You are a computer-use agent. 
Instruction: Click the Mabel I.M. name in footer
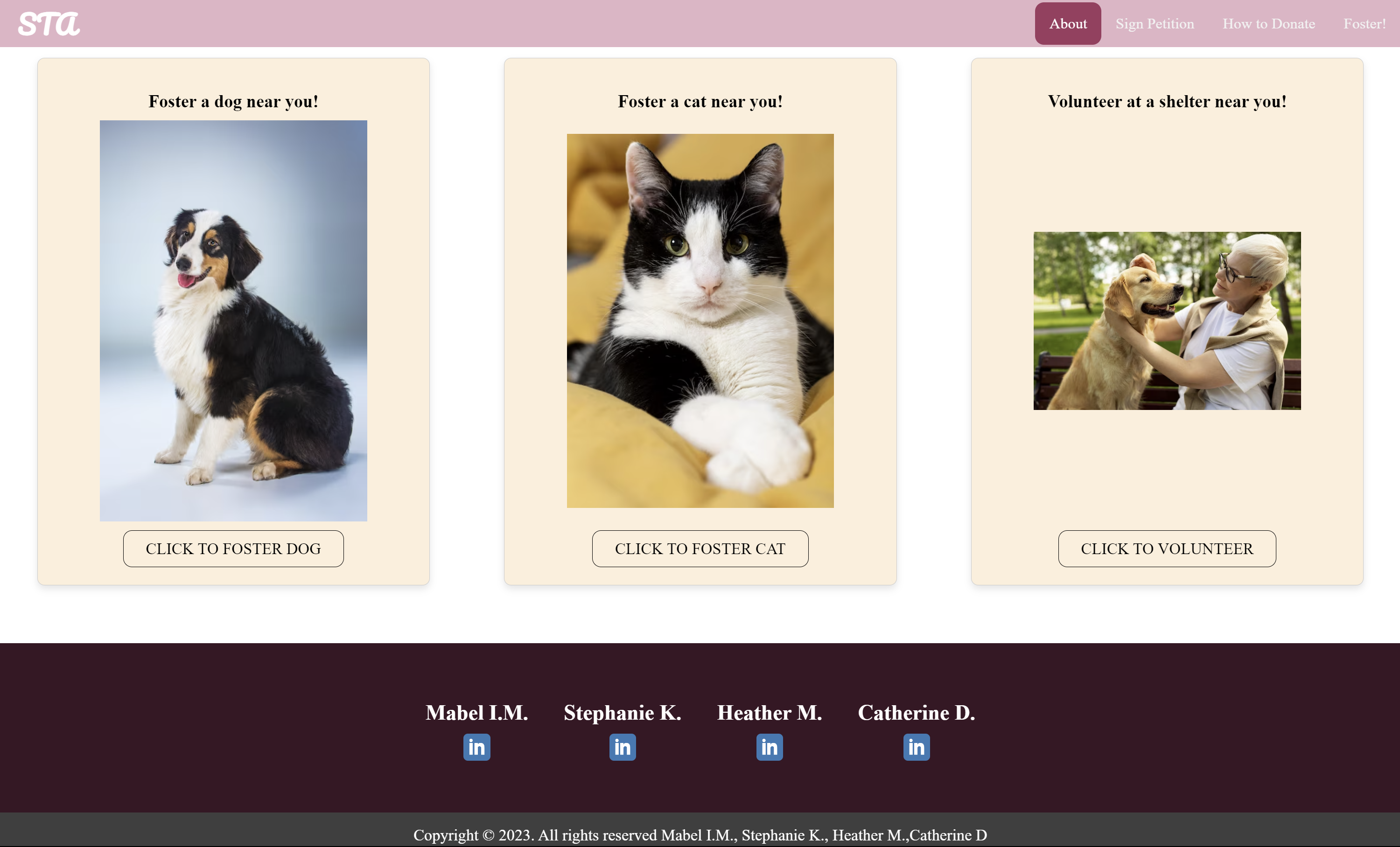[476, 713]
